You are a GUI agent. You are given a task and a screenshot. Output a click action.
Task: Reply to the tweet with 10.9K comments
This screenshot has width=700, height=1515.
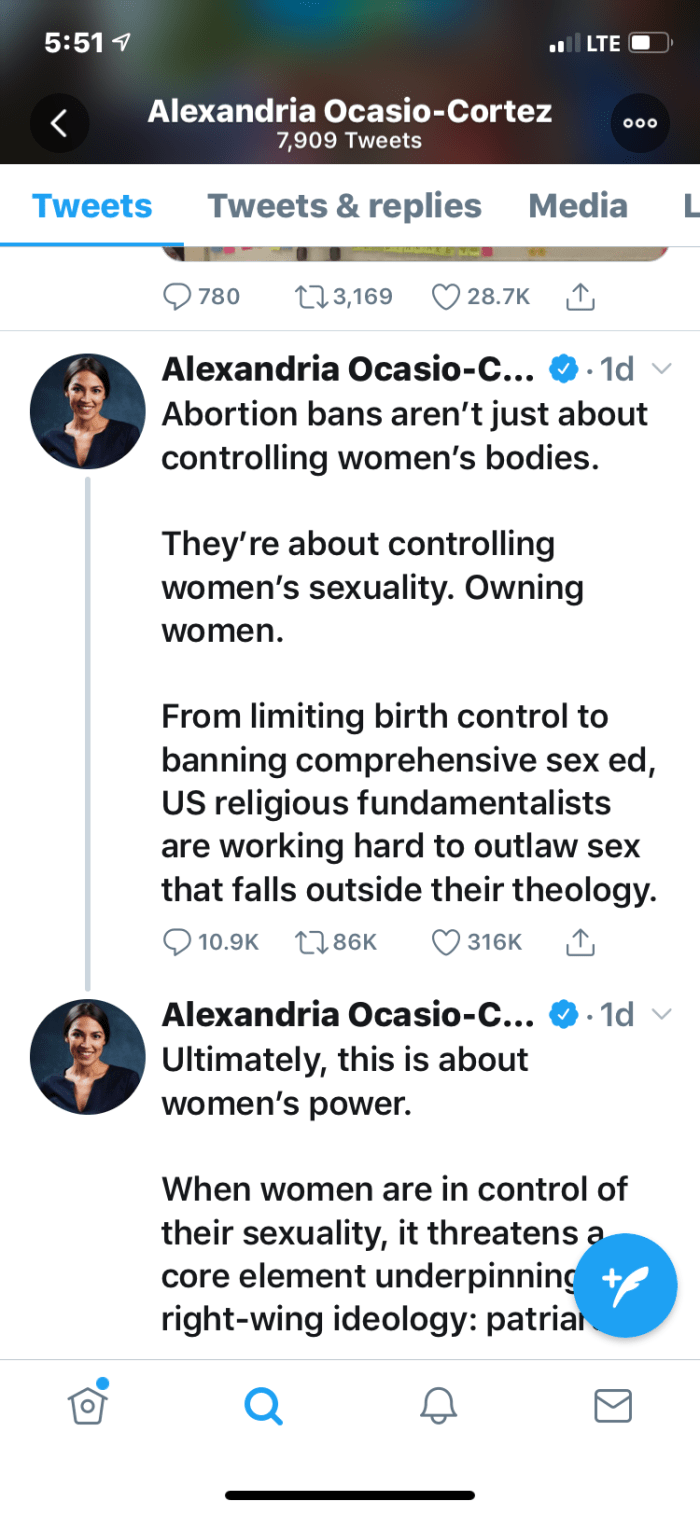[177, 942]
